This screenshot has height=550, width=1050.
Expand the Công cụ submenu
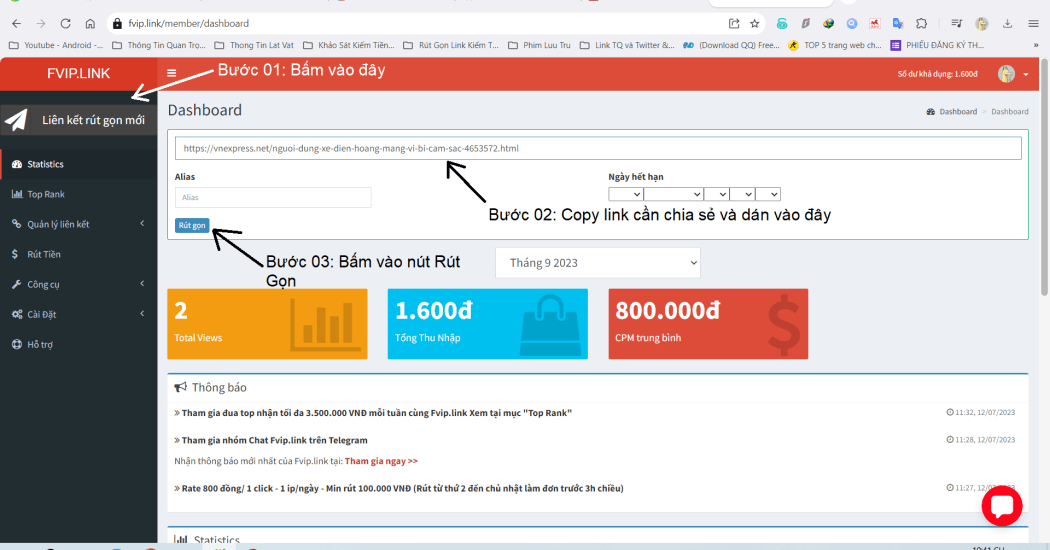(78, 285)
